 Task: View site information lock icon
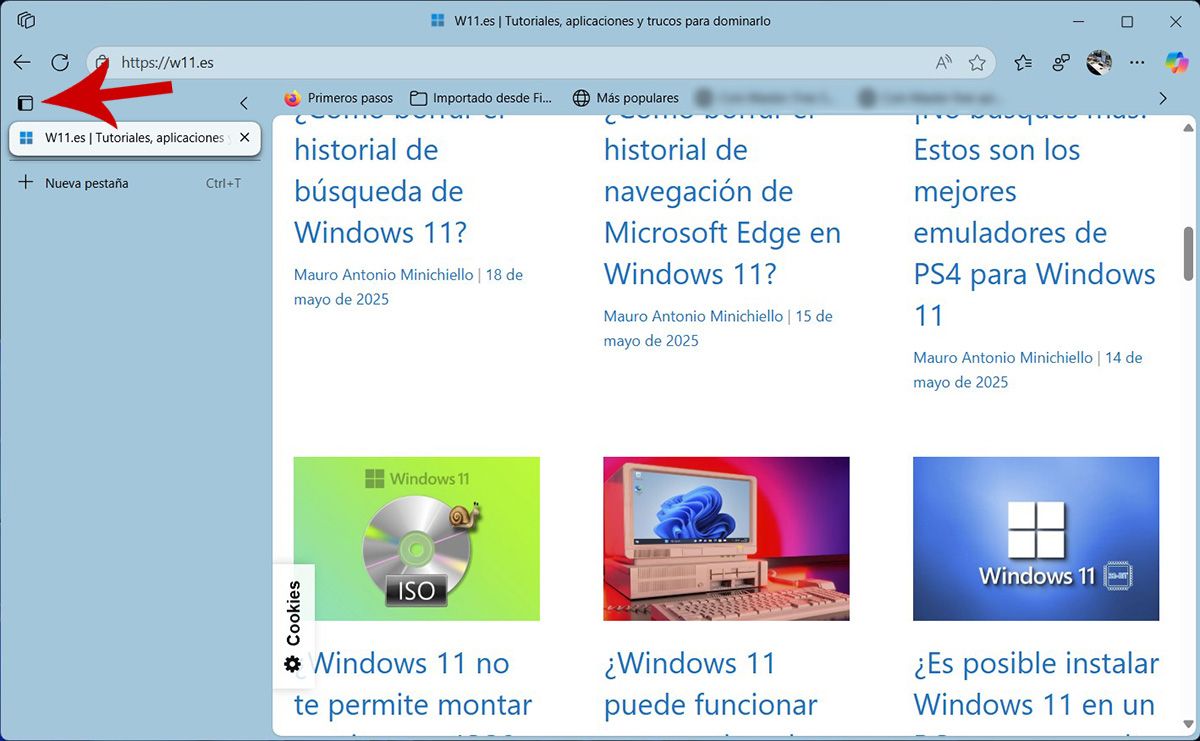101,62
